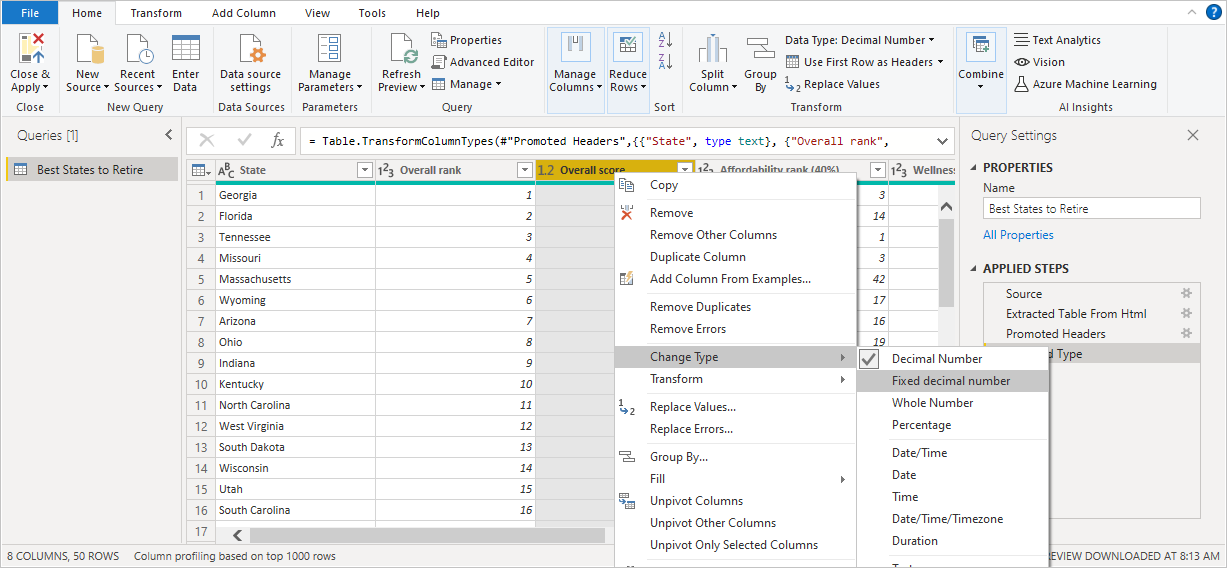Select Remove Duplicates in the context menu
The height and width of the screenshot is (568, 1227).
point(700,307)
